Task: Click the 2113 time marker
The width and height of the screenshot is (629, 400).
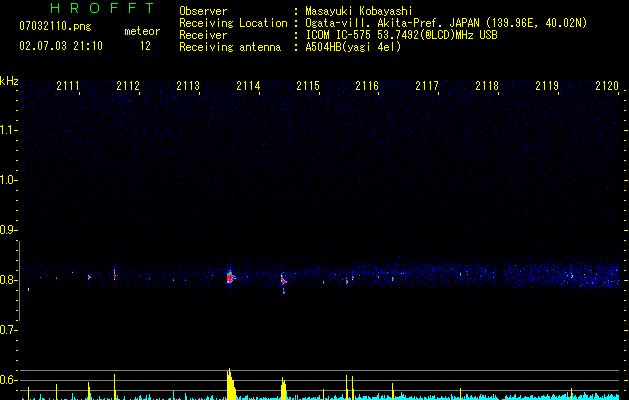Action: pos(188,86)
